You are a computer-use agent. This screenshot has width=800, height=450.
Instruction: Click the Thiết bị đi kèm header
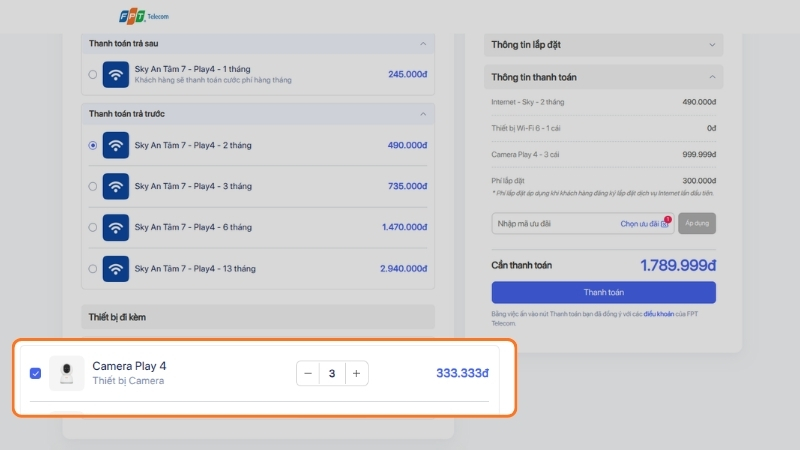(x=258, y=317)
